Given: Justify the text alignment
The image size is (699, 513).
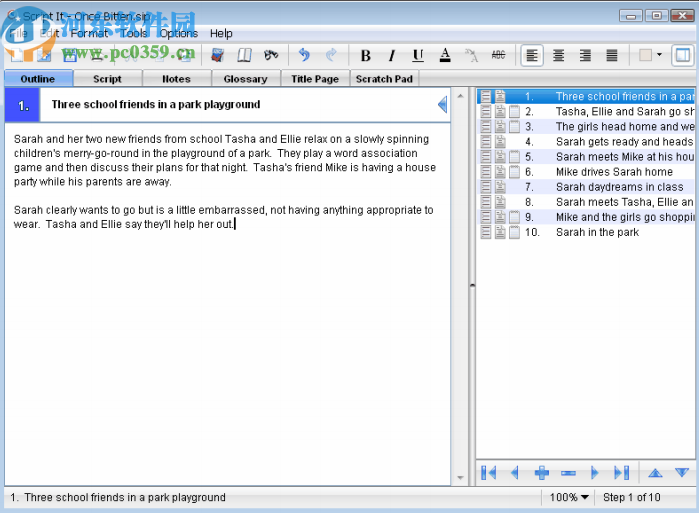Looking at the screenshot, I should click(x=612, y=55).
